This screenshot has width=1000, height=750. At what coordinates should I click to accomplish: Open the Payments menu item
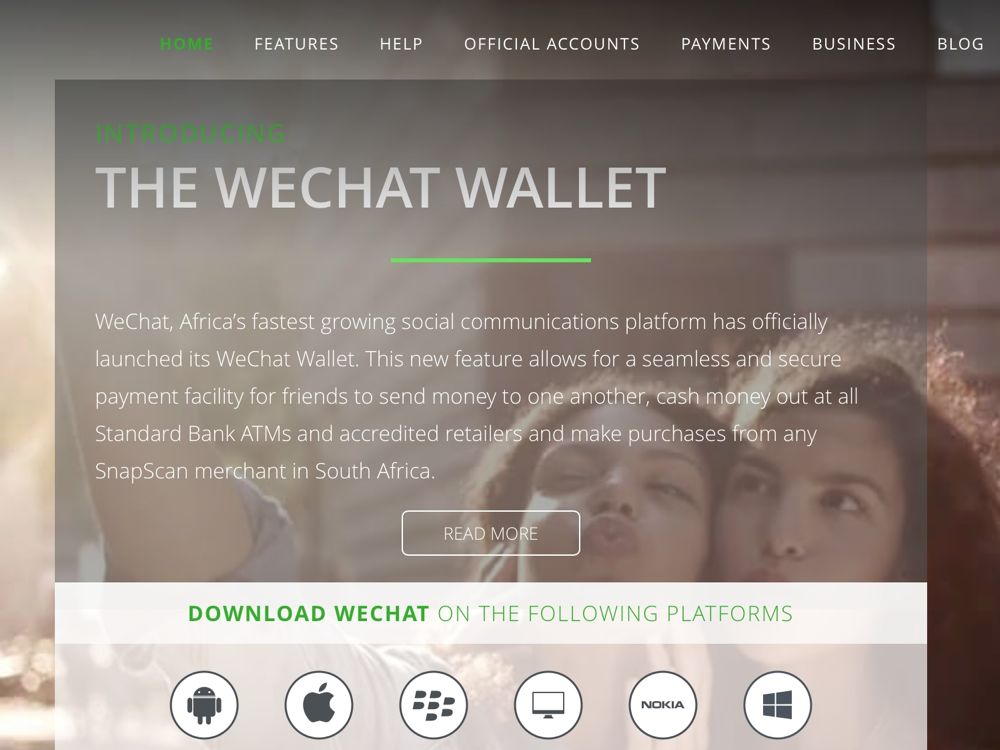click(726, 44)
